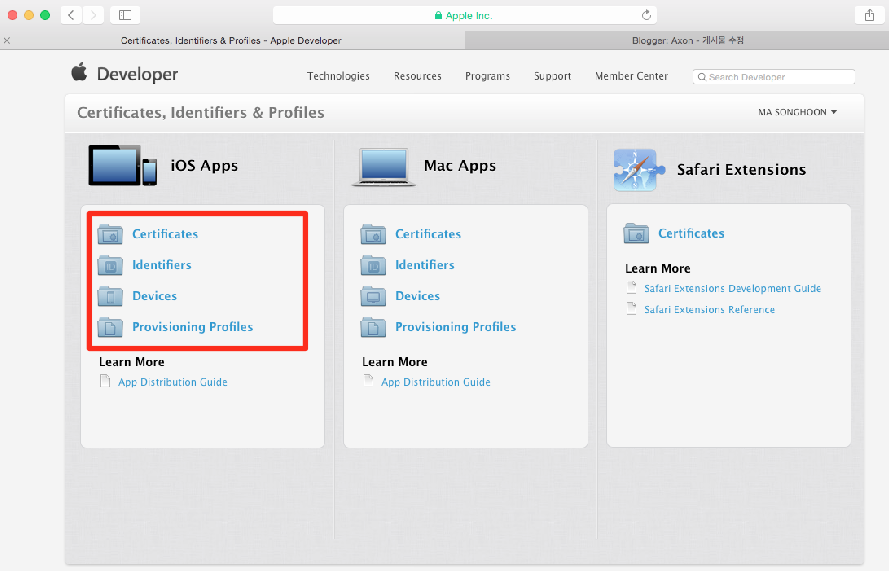Screen dimensions: 889x571
Task: Open Identifiers under iOS Apps
Action: pos(162,265)
